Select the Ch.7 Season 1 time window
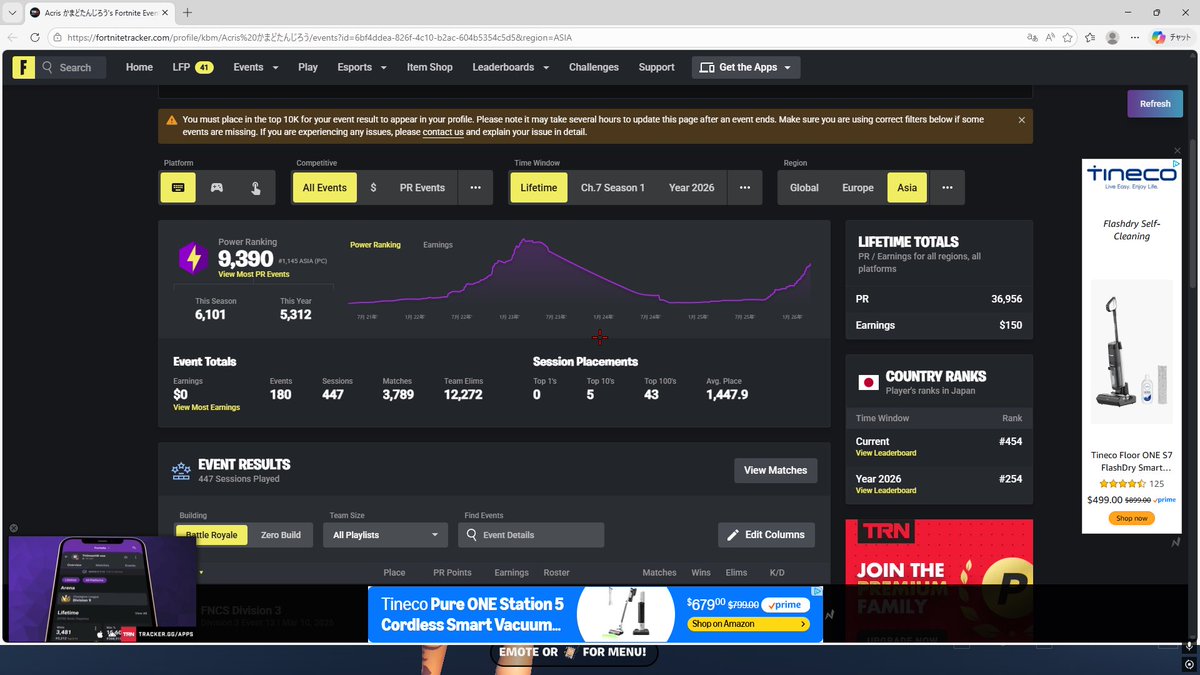This screenshot has width=1200, height=675. point(613,187)
